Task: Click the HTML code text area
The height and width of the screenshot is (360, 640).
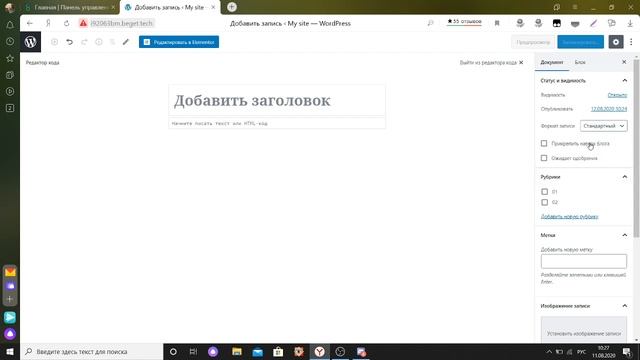Action: pyautogui.click(x=277, y=123)
